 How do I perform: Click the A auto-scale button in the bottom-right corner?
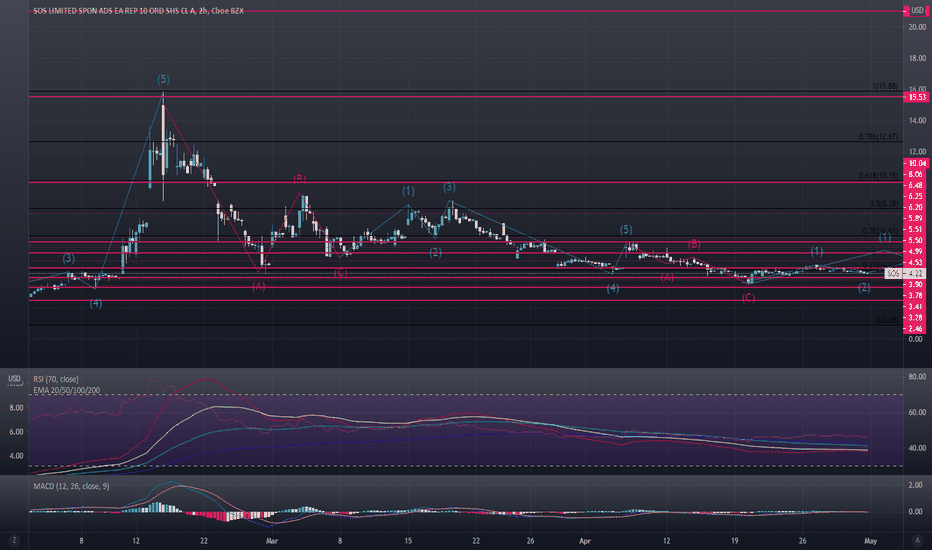click(917, 540)
